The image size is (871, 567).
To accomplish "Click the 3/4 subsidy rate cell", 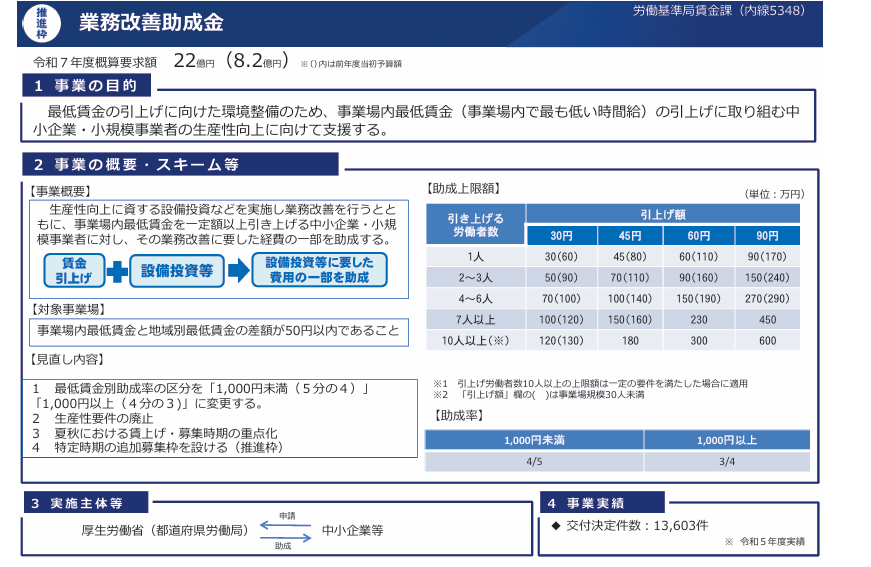I will [727, 461].
